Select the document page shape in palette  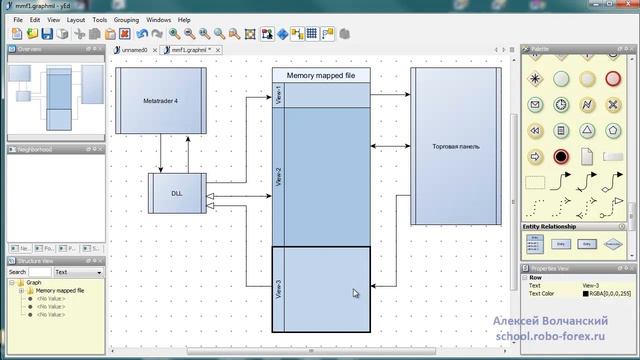[x=587, y=157]
